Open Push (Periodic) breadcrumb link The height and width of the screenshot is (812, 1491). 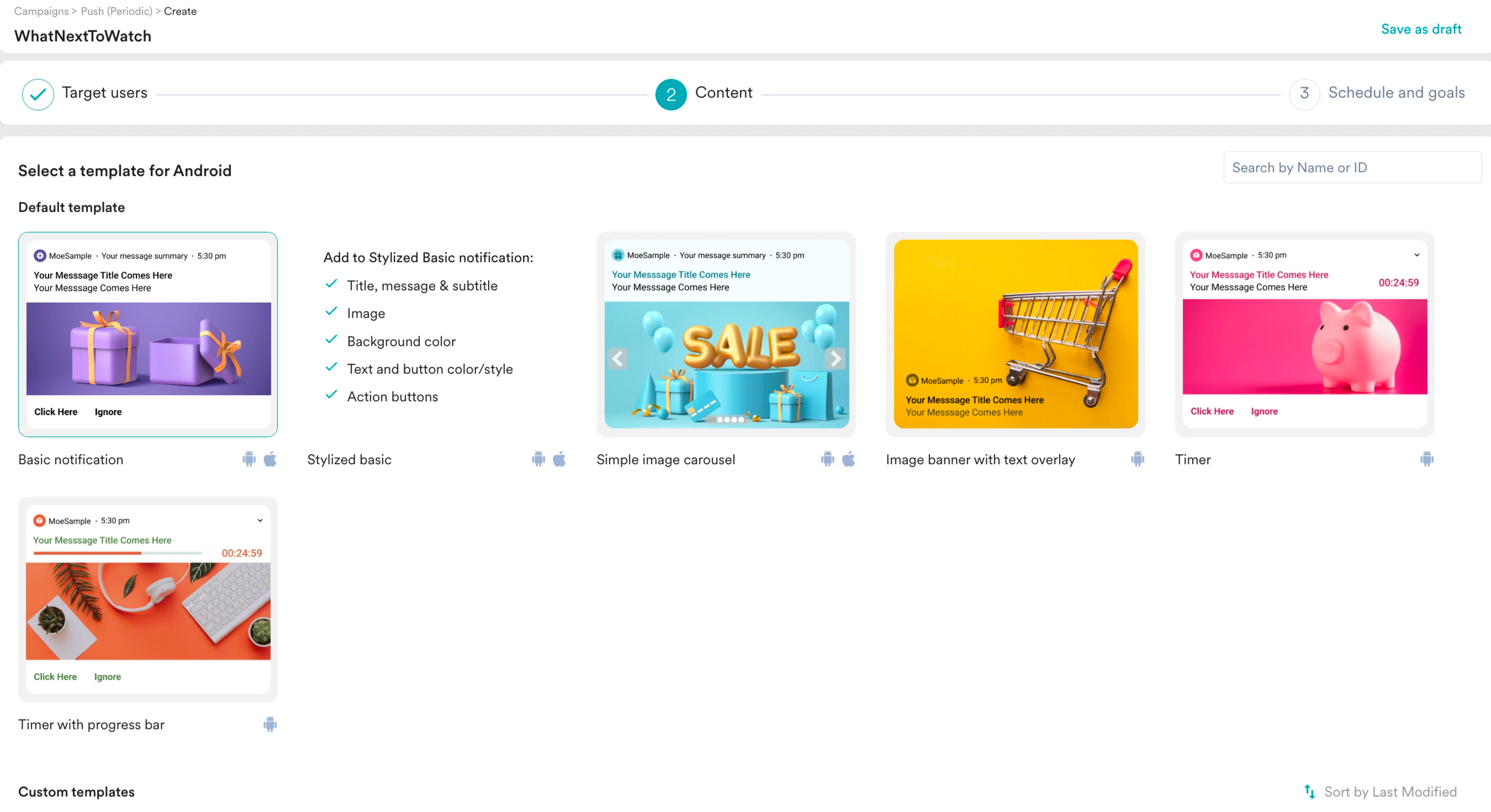(116, 11)
